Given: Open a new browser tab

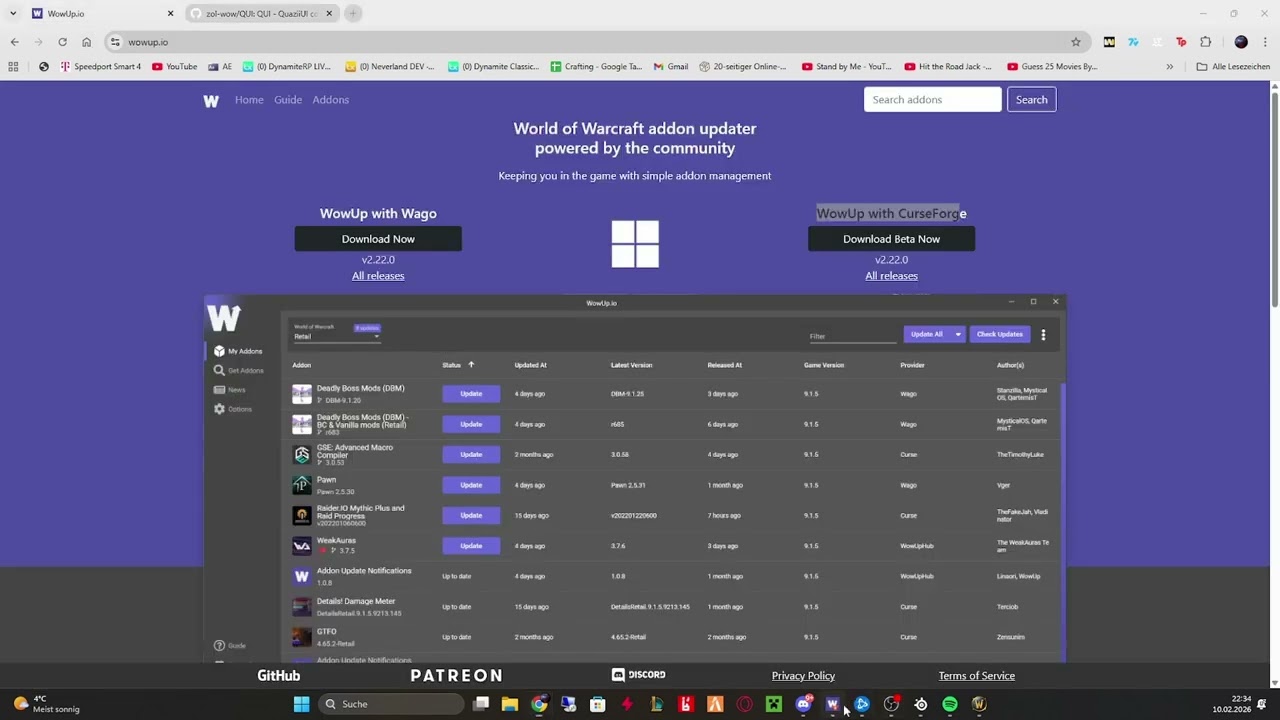Looking at the screenshot, I should [353, 14].
